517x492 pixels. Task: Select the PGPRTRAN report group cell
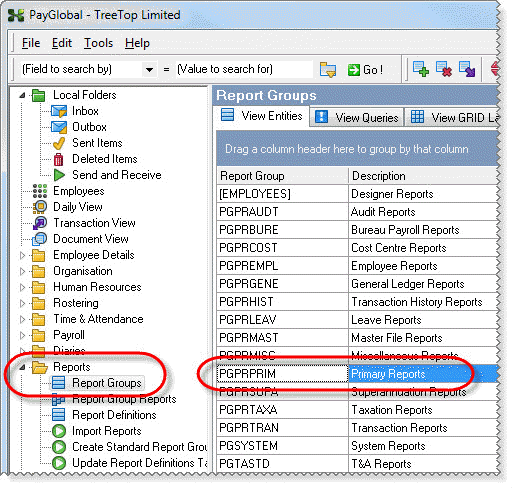(x=282, y=428)
